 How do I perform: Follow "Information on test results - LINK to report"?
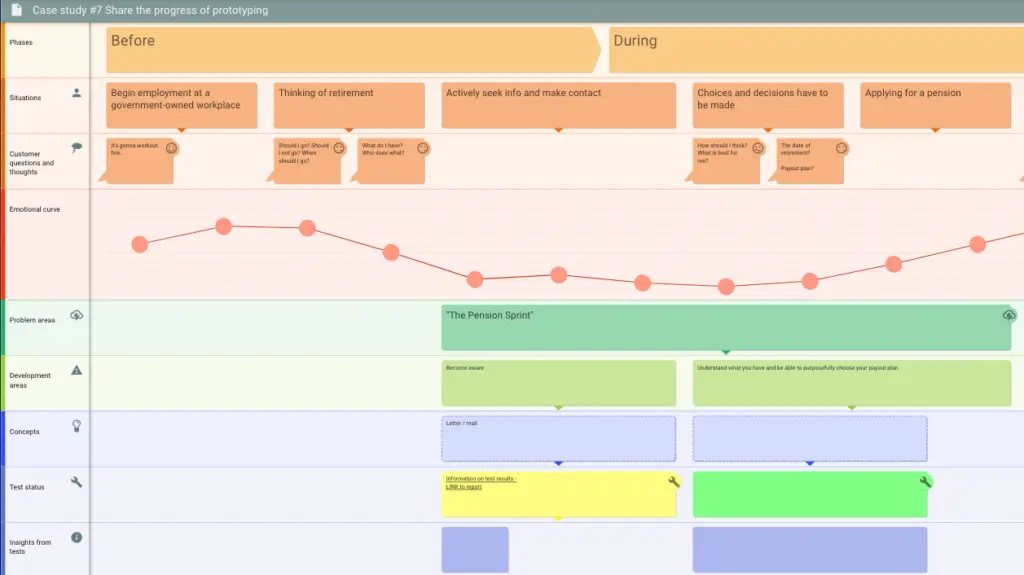click(481, 483)
